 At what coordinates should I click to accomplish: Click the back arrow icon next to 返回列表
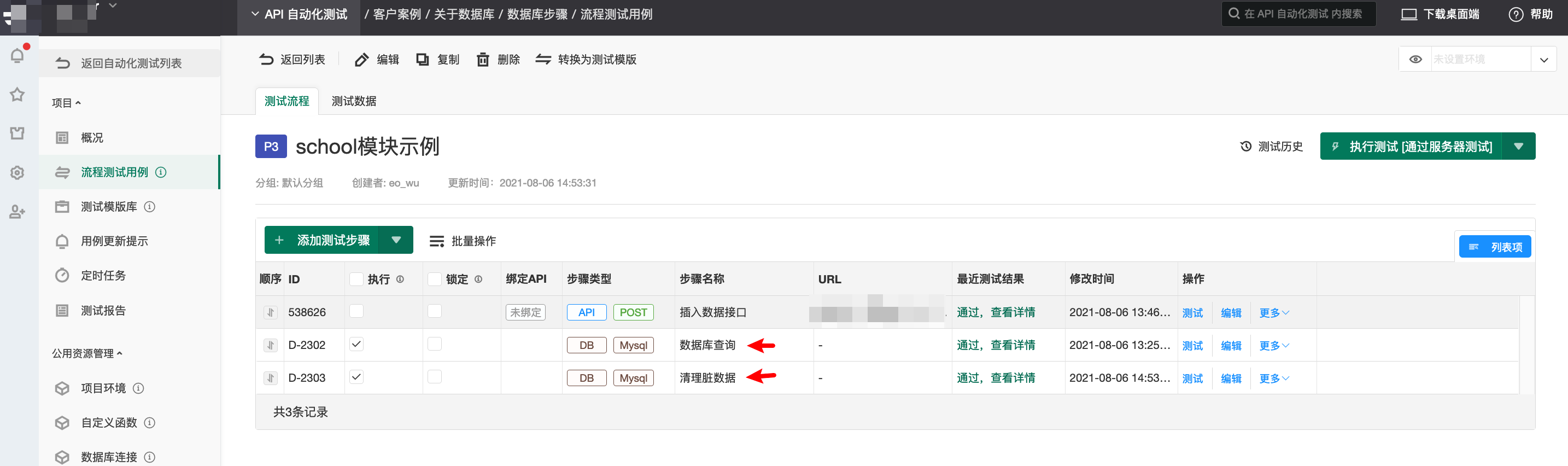(x=266, y=60)
